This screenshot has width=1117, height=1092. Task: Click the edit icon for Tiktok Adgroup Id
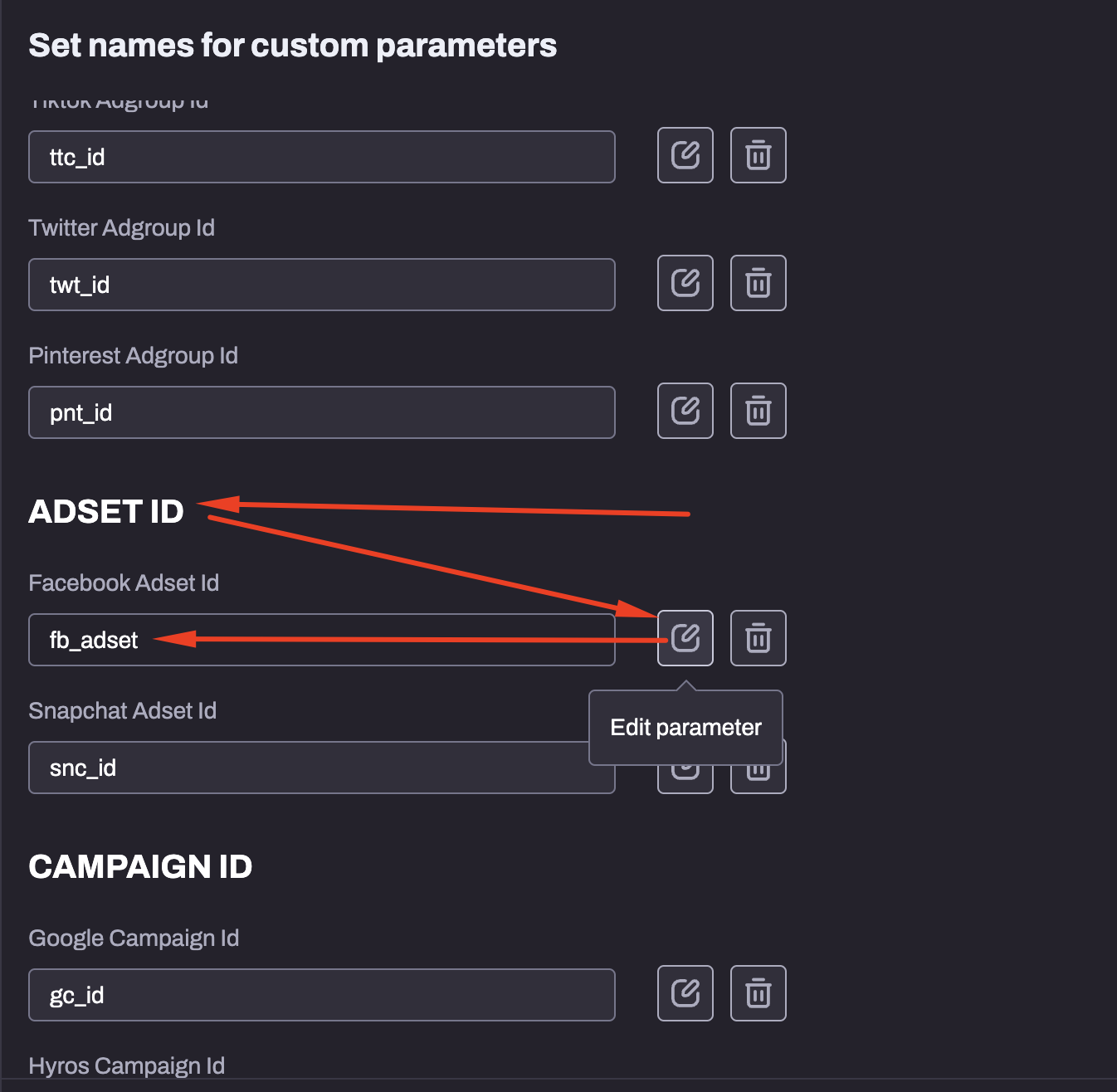(685, 155)
